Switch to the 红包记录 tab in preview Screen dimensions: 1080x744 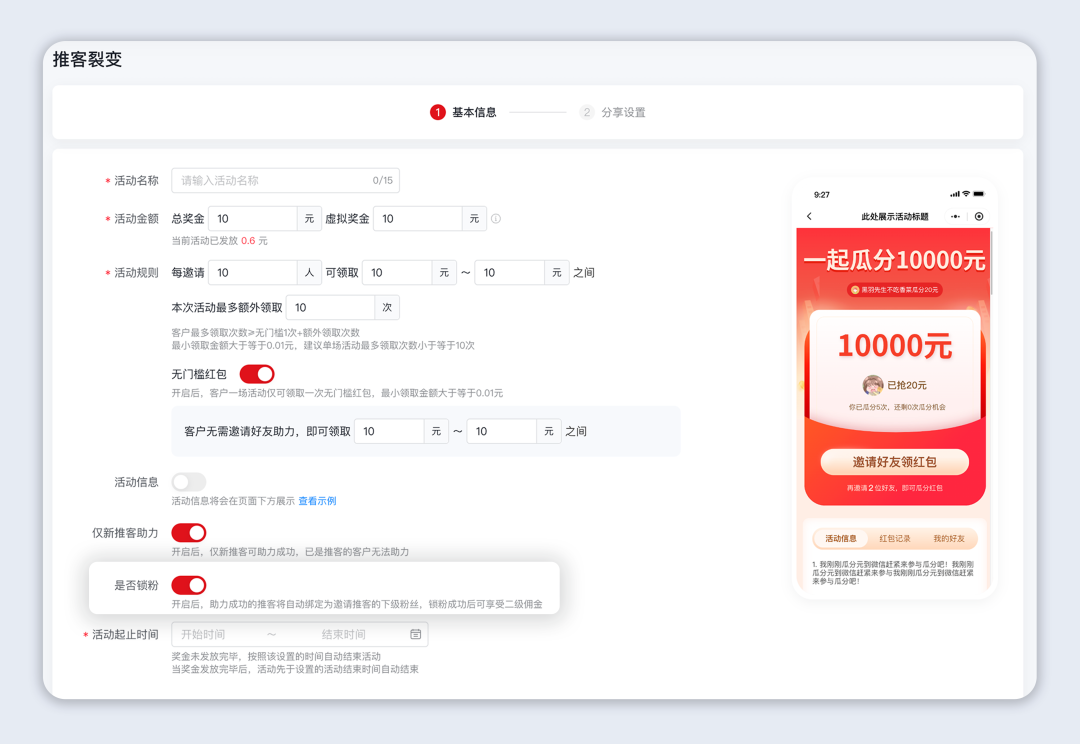[x=895, y=538]
